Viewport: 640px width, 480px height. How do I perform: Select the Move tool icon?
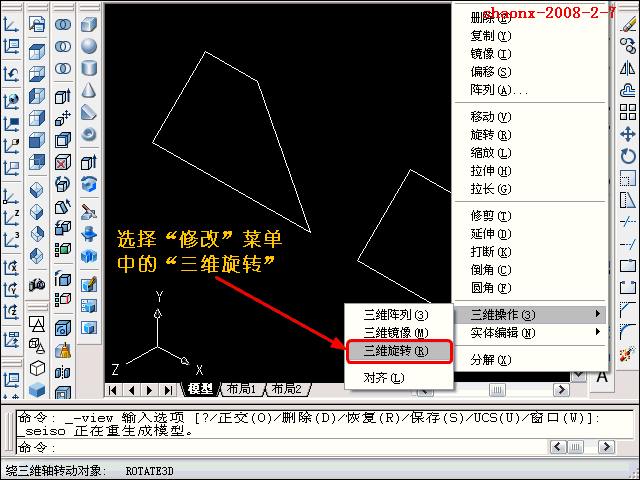click(x=628, y=134)
